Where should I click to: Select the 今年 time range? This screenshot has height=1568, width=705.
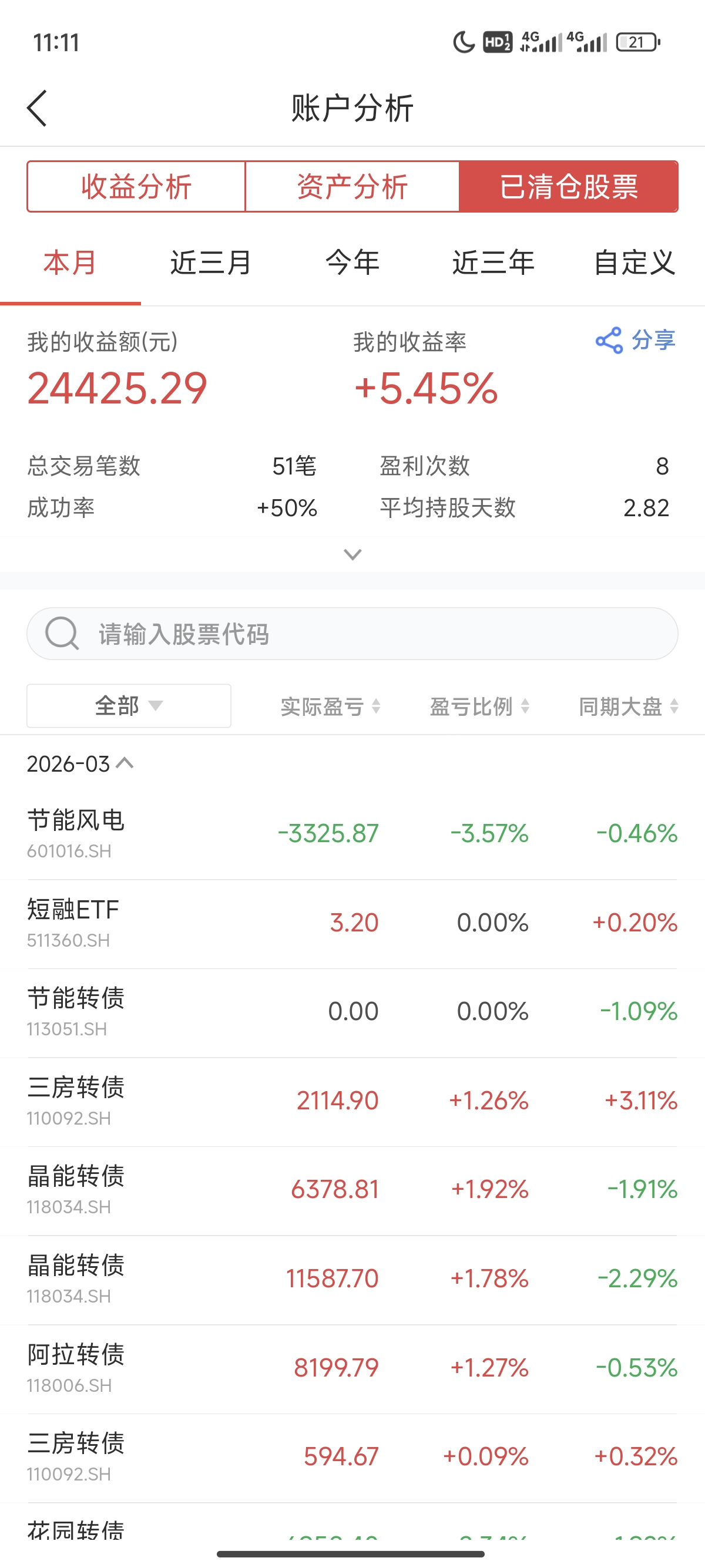352,263
